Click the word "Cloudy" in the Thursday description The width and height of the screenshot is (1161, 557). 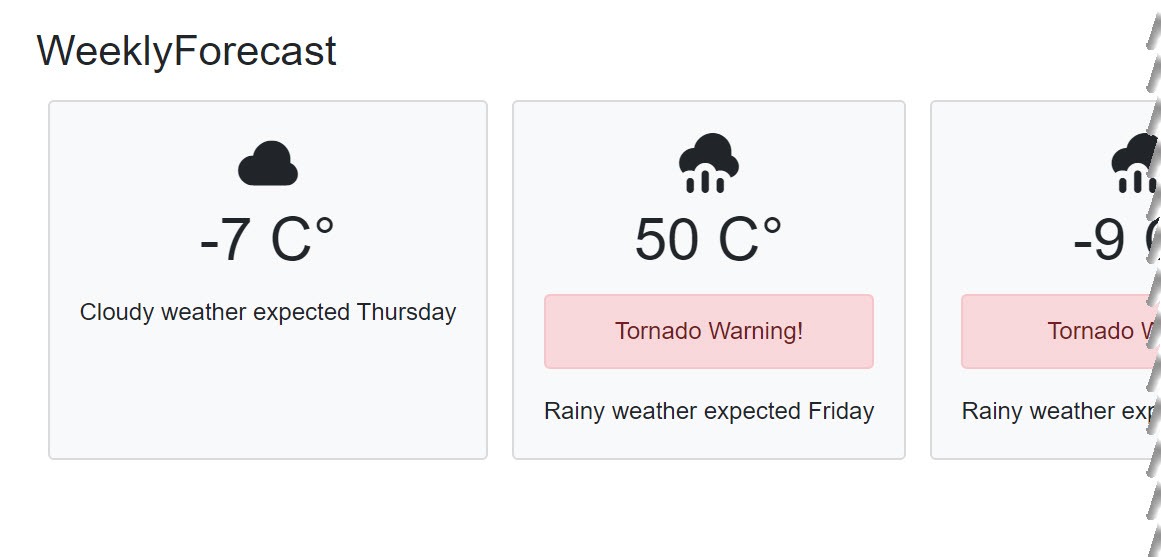(117, 312)
